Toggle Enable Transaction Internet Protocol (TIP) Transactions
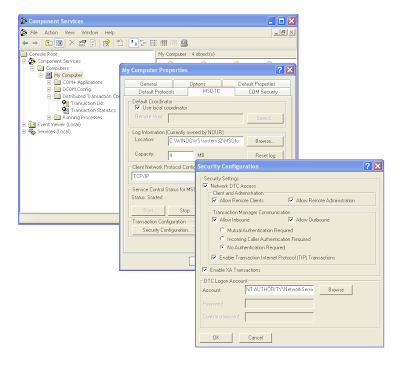The width and height of the screenshot is (400, 365). point(214,257)
